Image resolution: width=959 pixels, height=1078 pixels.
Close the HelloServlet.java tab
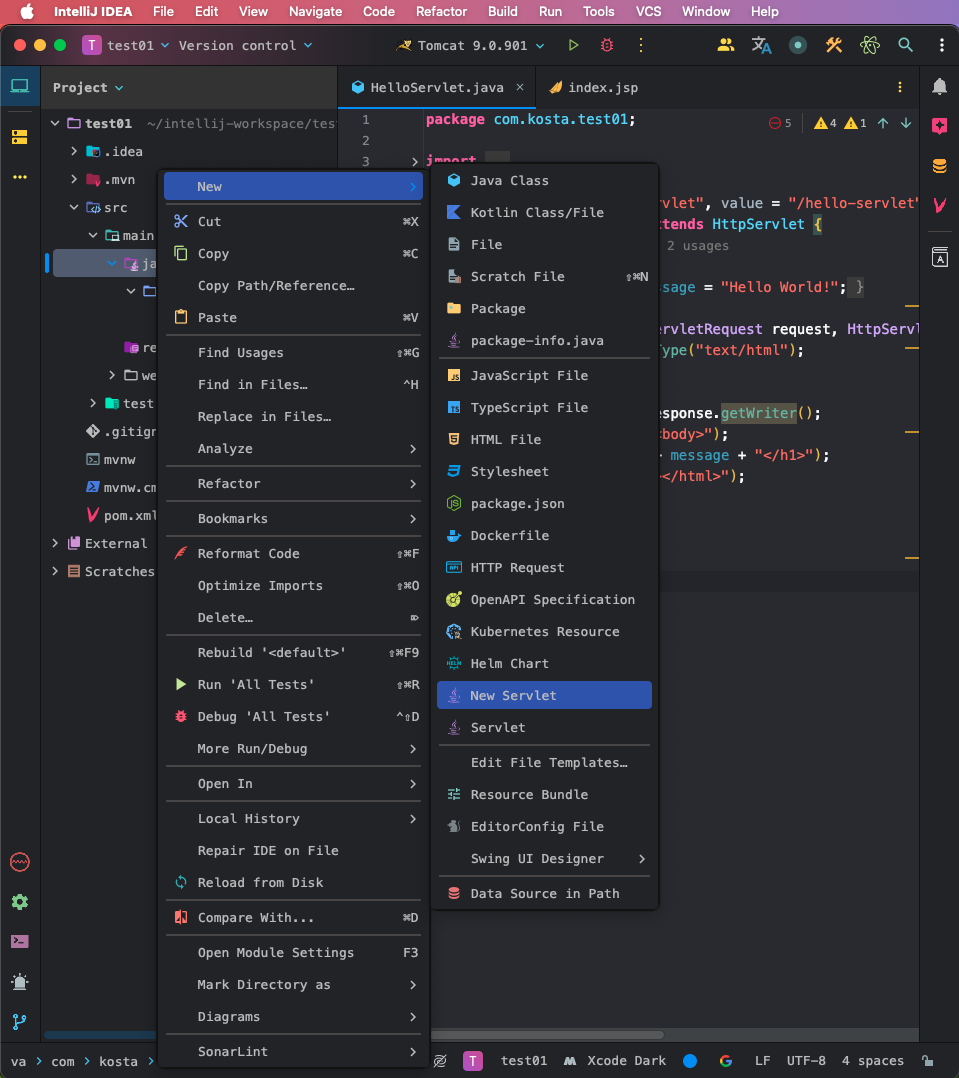pyautogui.click(x=520, y=87)
